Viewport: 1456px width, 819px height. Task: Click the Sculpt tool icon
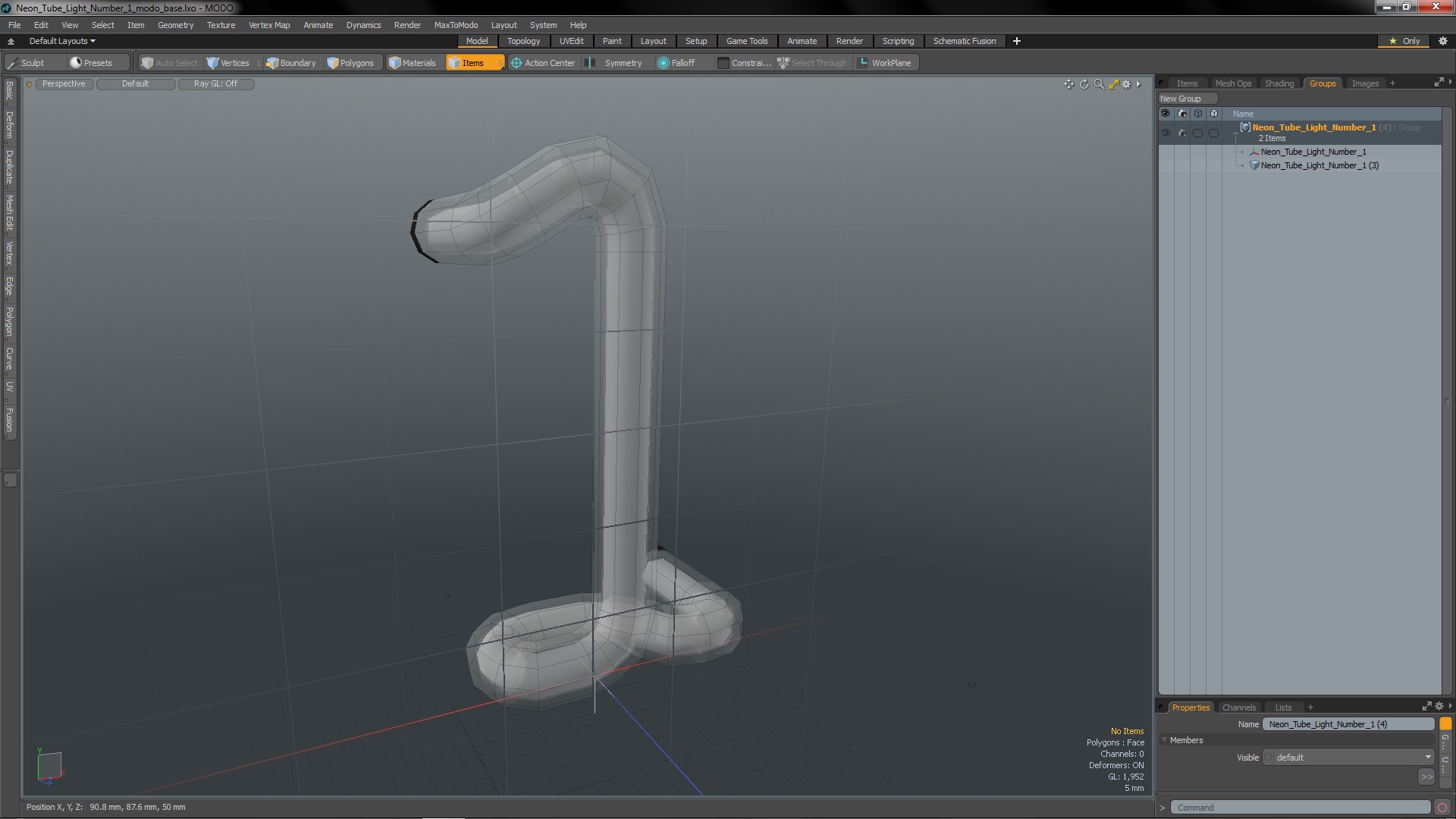(x=13, y=63)
